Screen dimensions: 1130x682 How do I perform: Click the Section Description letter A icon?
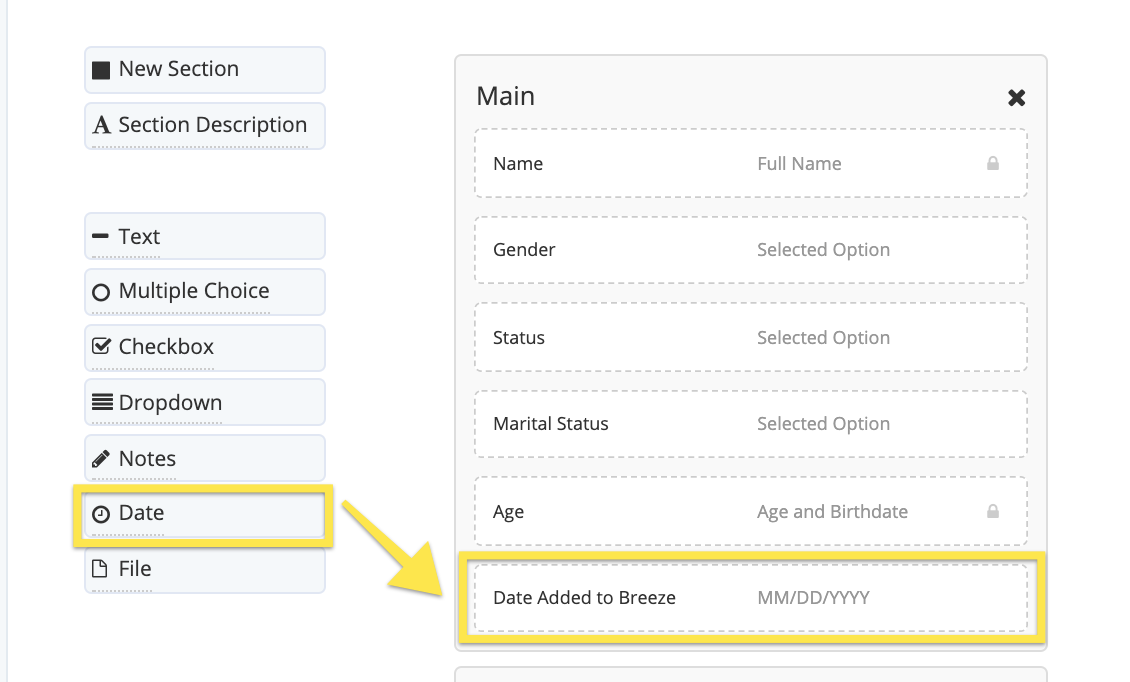coord(102,125)
